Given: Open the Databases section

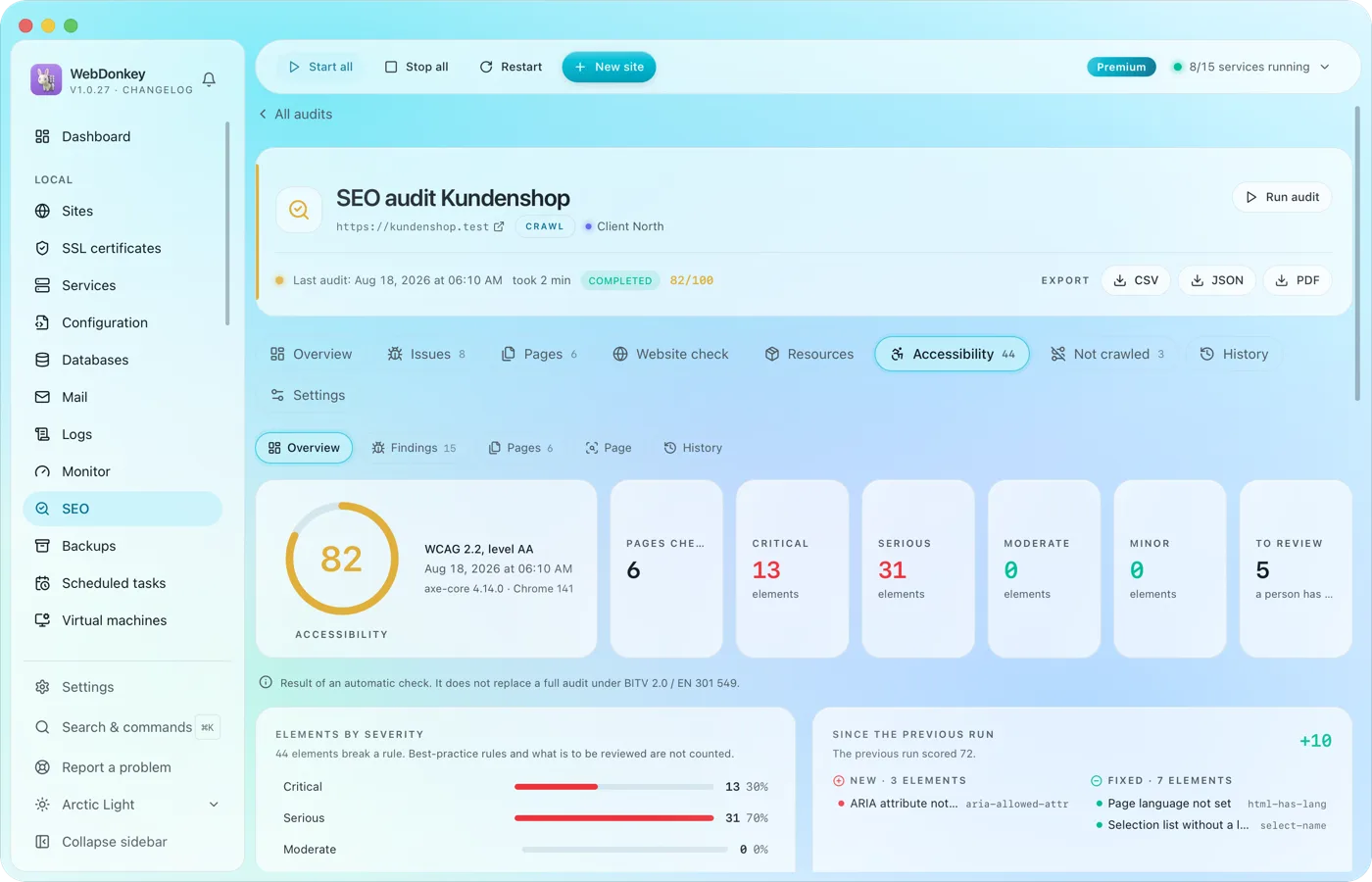Looking at the screenshot, I should pos(122,360).
